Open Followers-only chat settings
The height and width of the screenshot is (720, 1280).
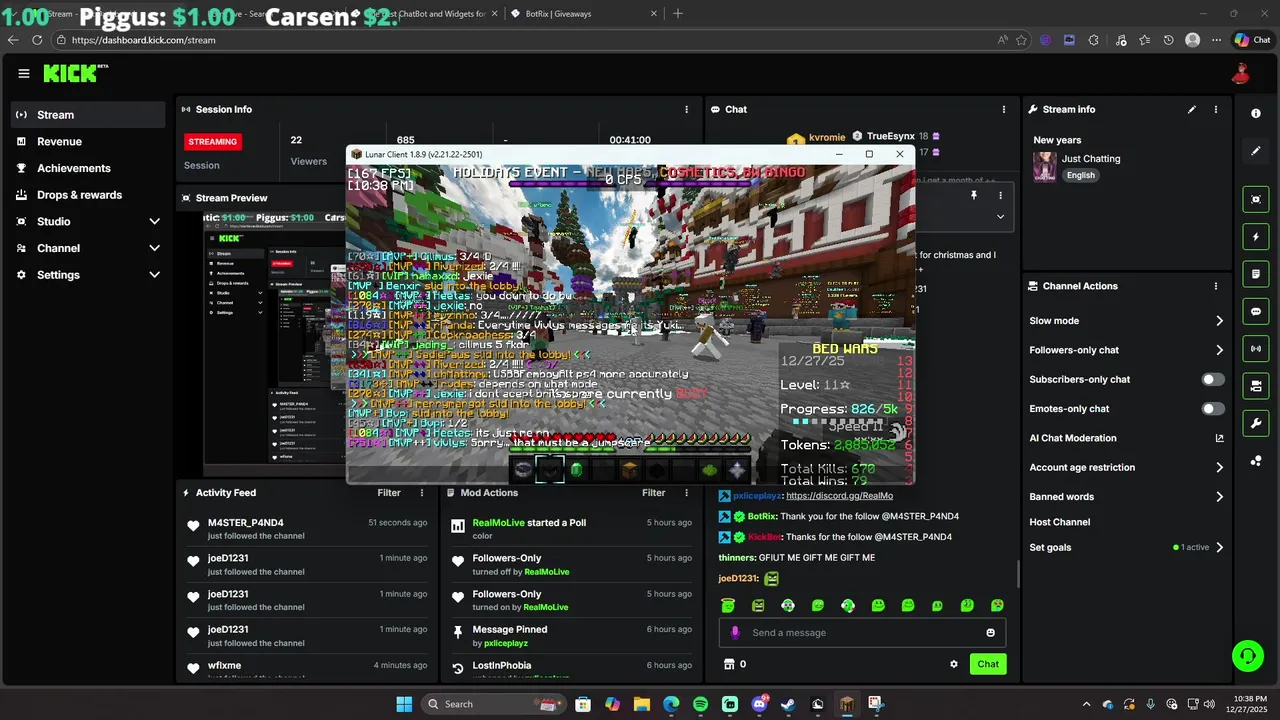pos(1127,350)
